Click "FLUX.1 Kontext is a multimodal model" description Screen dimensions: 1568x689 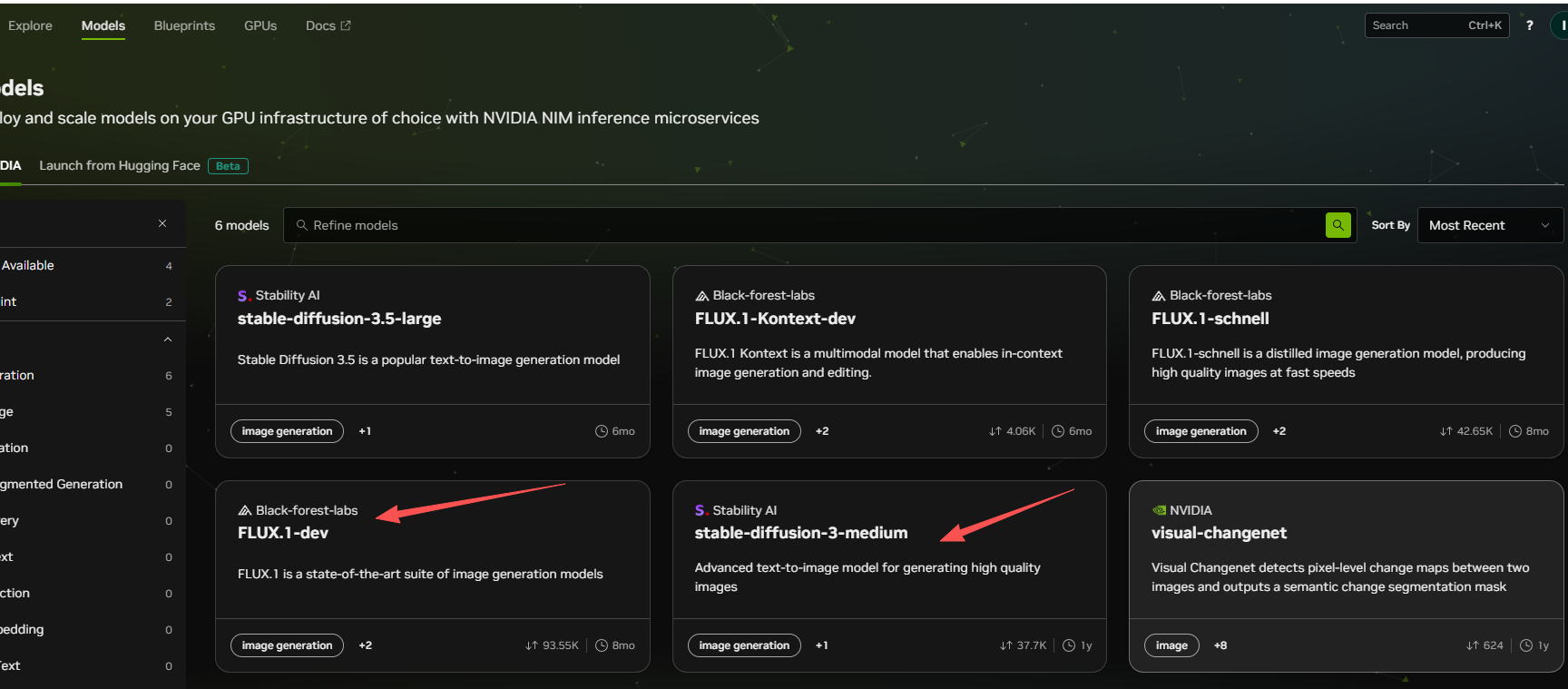click(x=878, y=362)
